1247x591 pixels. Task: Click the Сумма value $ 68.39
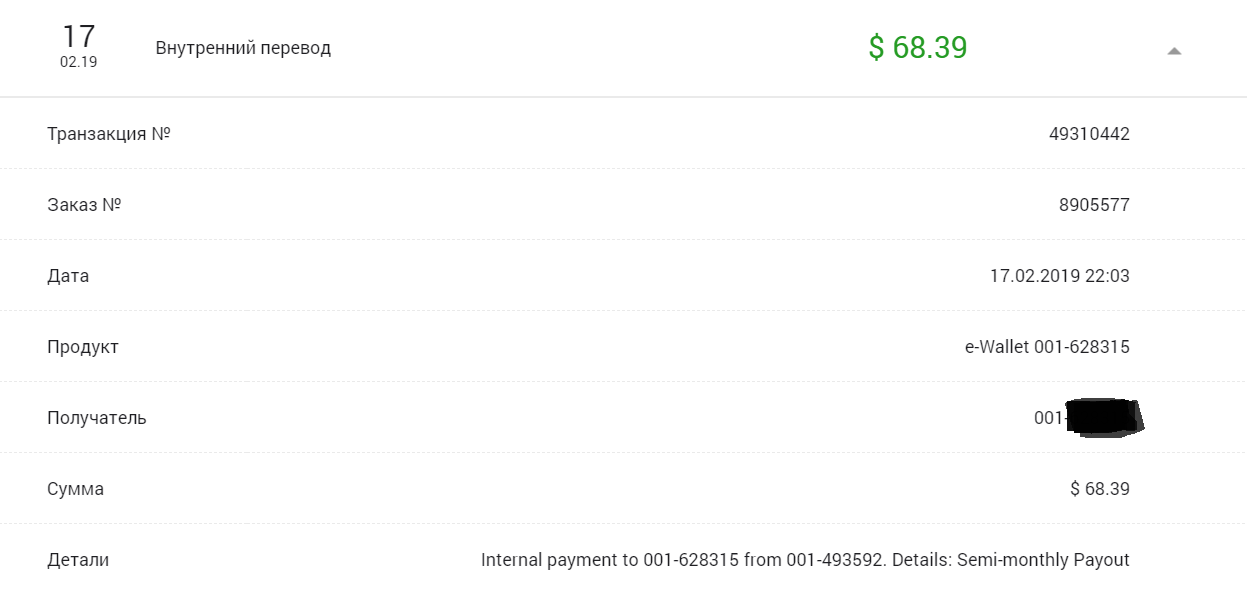(x=1099, y=489)
